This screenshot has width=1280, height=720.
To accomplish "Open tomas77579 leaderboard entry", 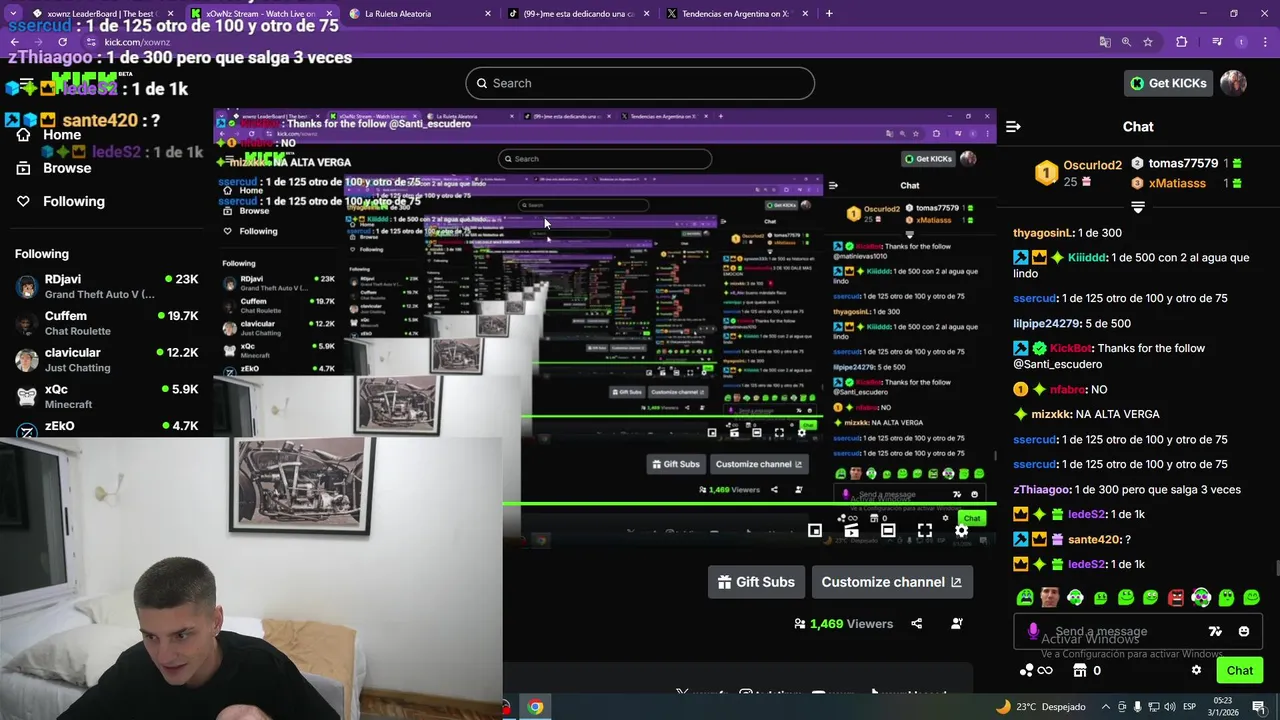I will (1186, 163).
